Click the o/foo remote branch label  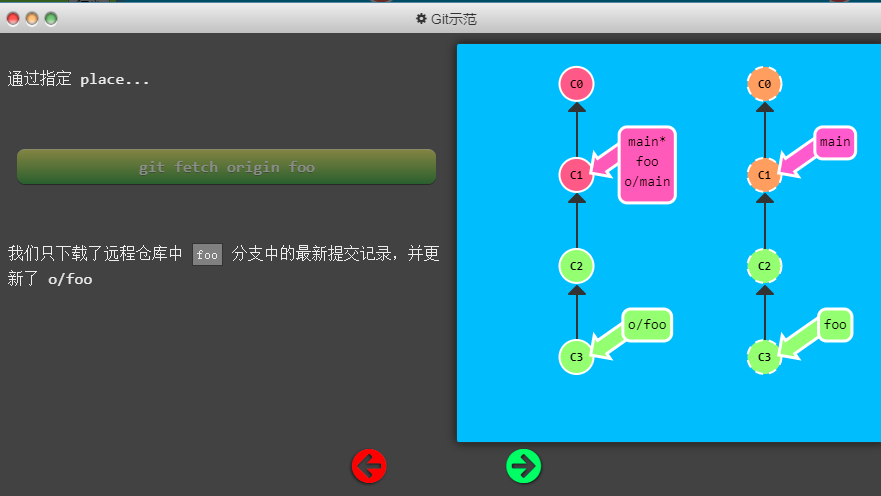647,325
